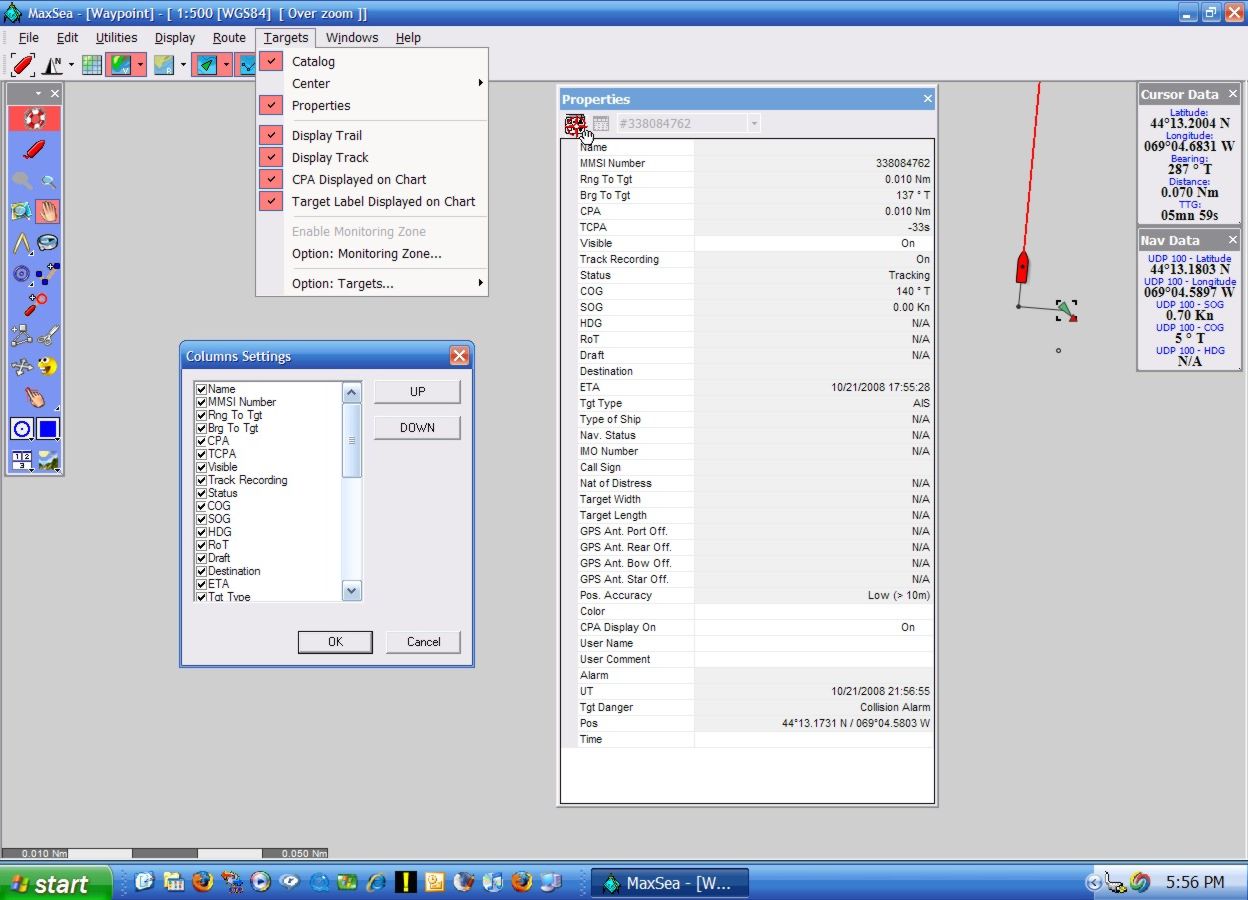Click the UP button
Image resolution: width=1248 pixels, height=900 pixels.
pos(417,392)
